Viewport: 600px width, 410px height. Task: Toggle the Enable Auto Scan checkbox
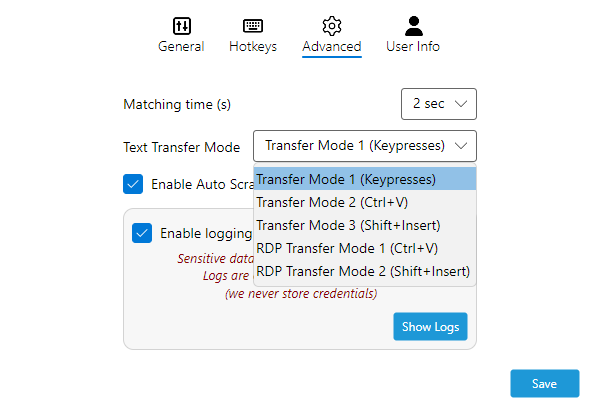(132, 184)
